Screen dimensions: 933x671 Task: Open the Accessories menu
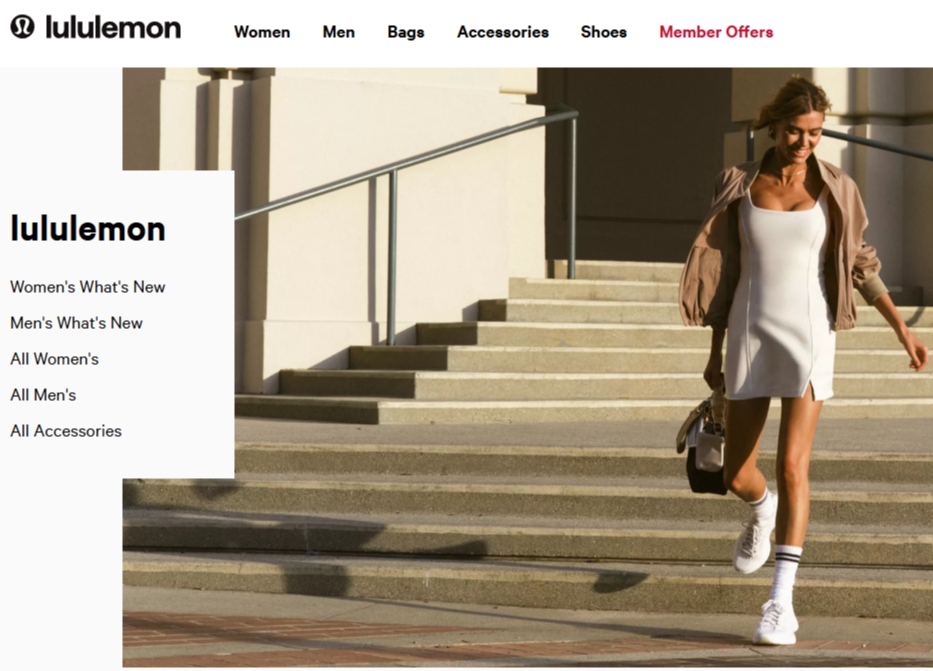(x=503, y=32)
